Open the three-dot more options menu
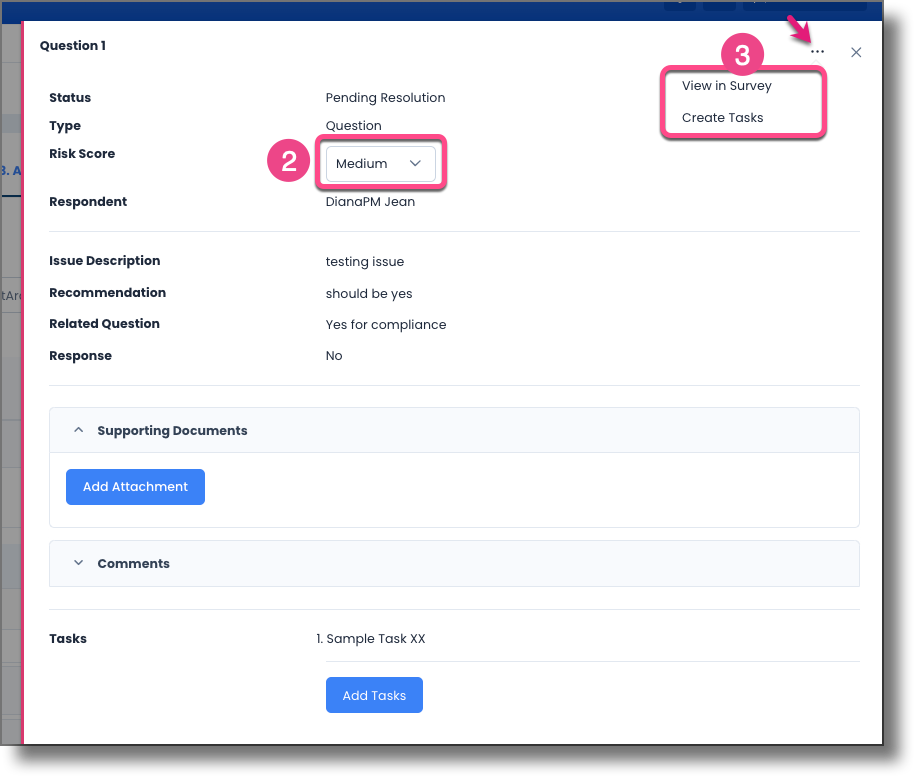 coord(818,52)
